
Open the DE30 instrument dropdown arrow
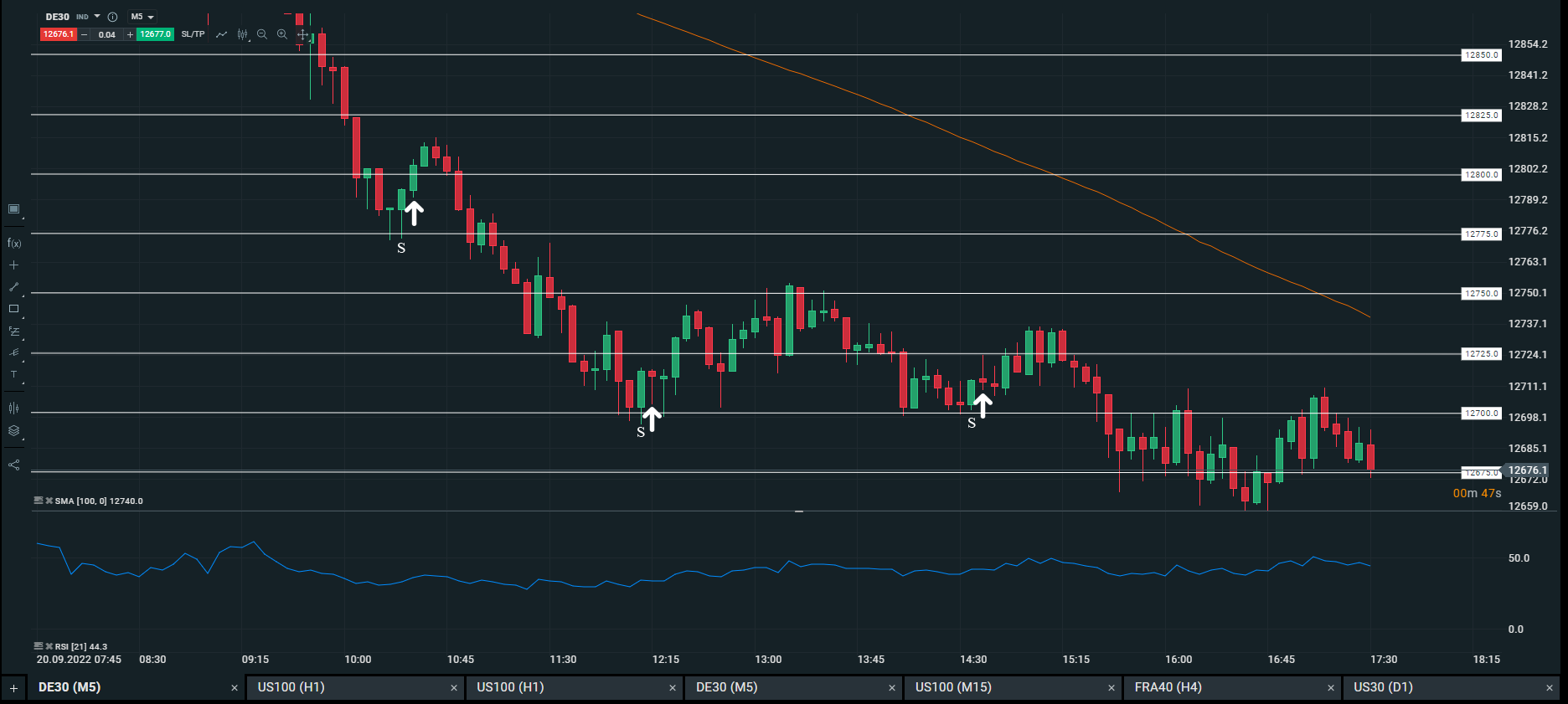97,17
